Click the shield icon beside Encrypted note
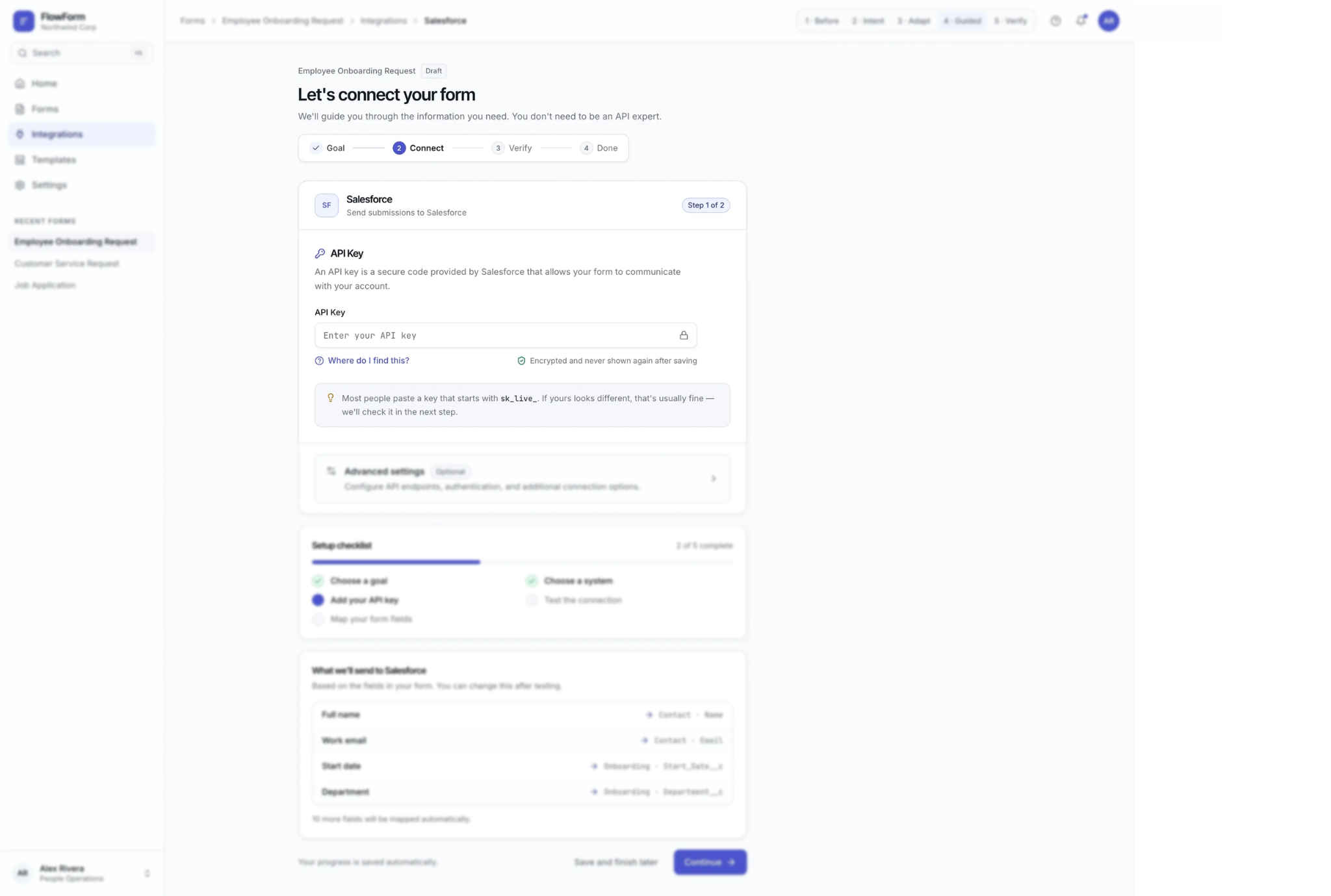 pos(521,361)
